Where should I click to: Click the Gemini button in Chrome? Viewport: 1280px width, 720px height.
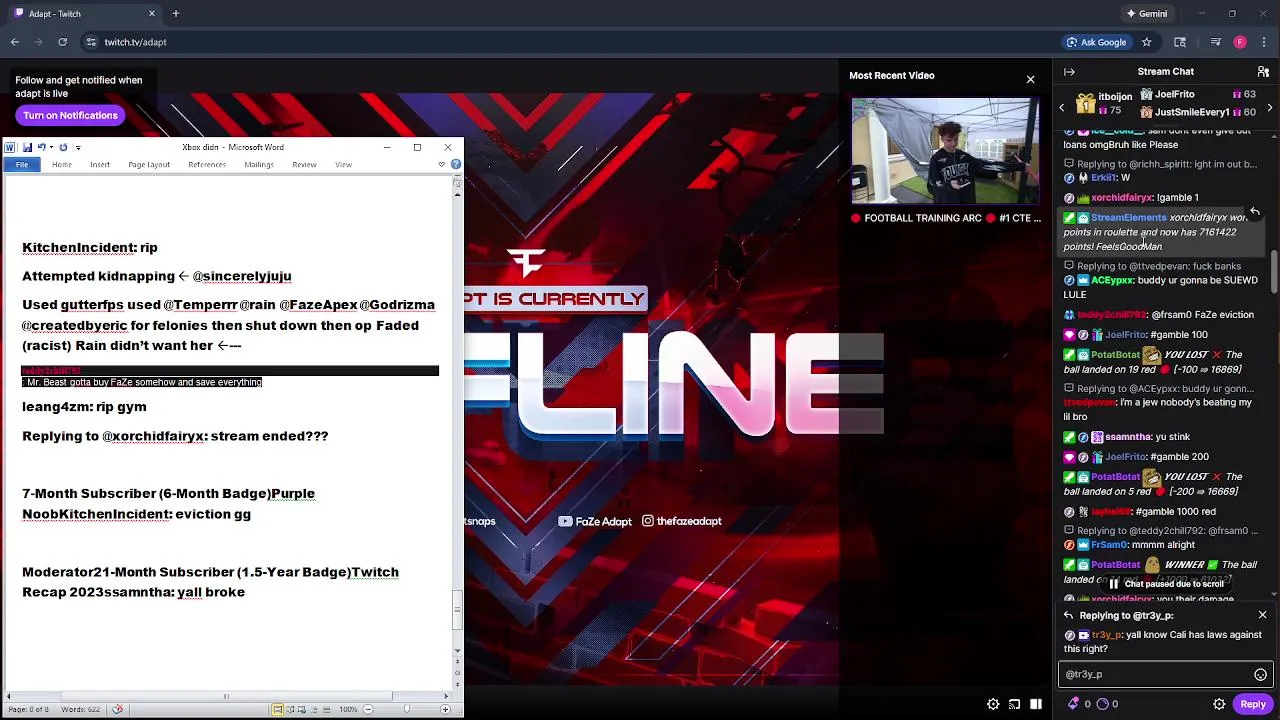[1146, 14]
